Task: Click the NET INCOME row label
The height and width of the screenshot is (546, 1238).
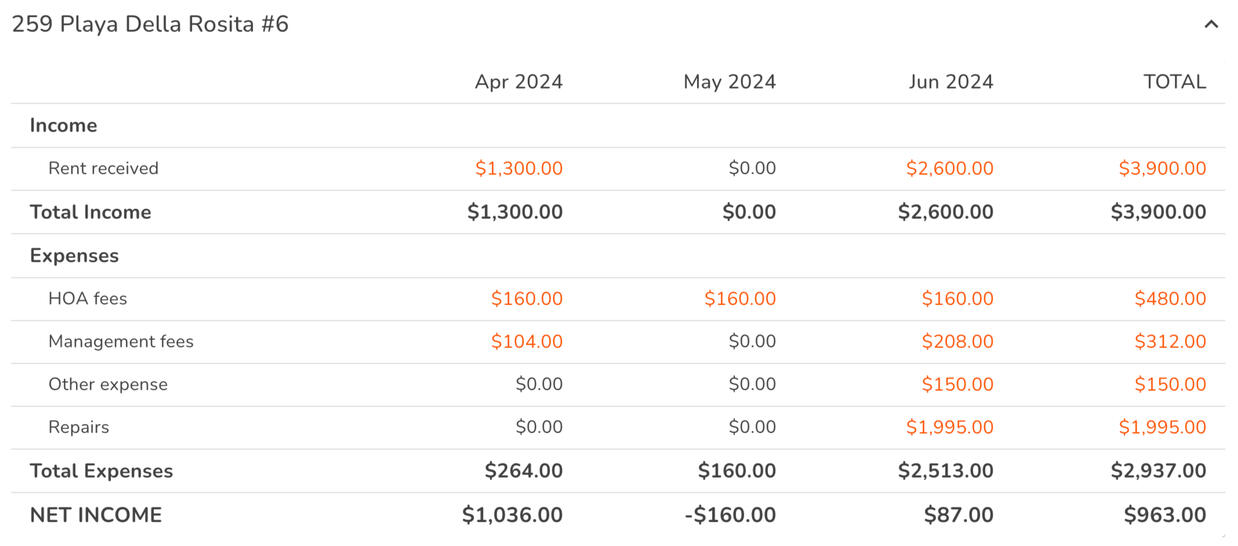Action: 96,515
